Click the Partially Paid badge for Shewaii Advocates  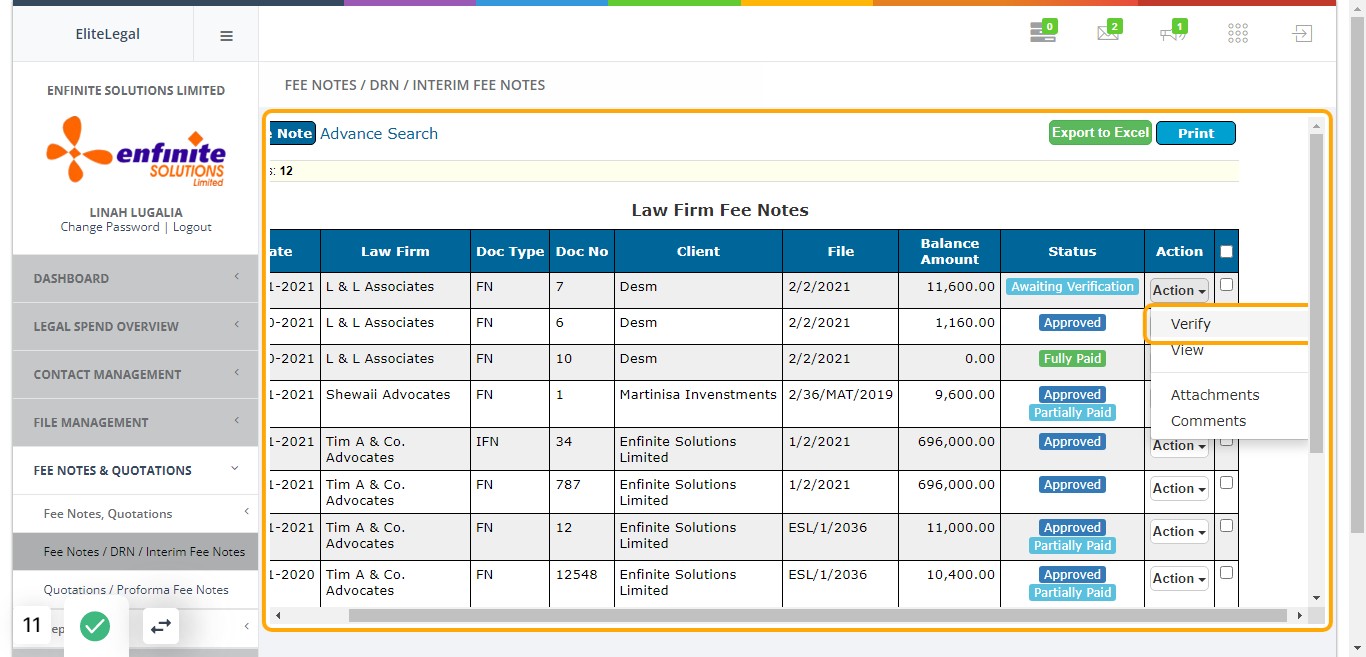[x=1072, y=413]
